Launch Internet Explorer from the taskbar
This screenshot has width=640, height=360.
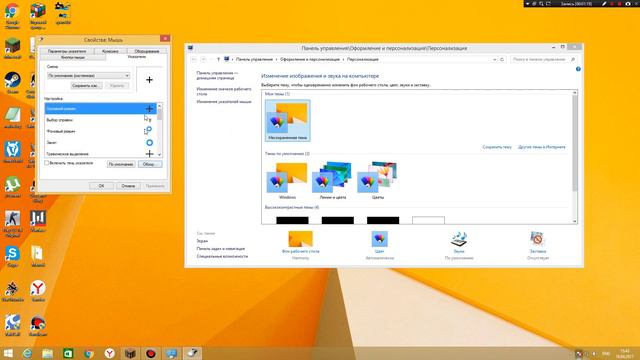coord(27,353)
